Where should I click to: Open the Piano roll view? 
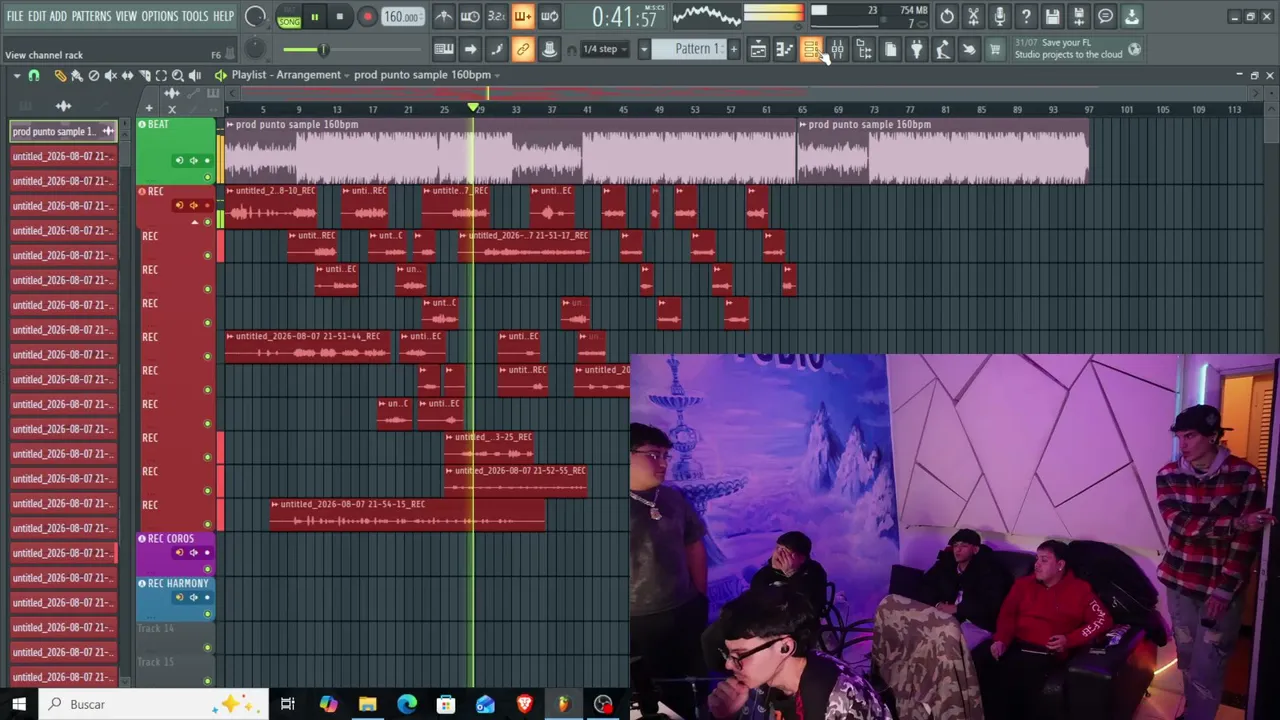[785, 49]
